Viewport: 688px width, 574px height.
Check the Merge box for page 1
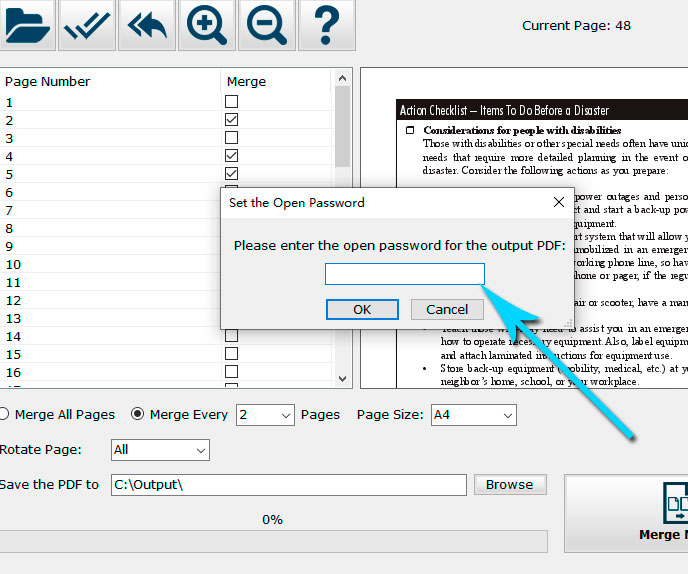pyautogui.click(x=231, y=102)
